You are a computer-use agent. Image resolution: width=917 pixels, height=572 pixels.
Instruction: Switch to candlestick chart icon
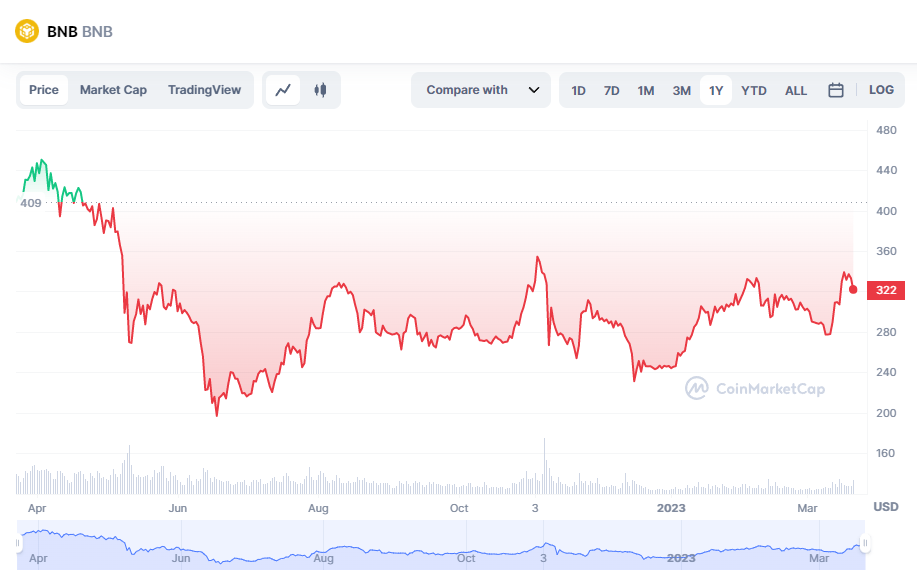coord(320,90)
